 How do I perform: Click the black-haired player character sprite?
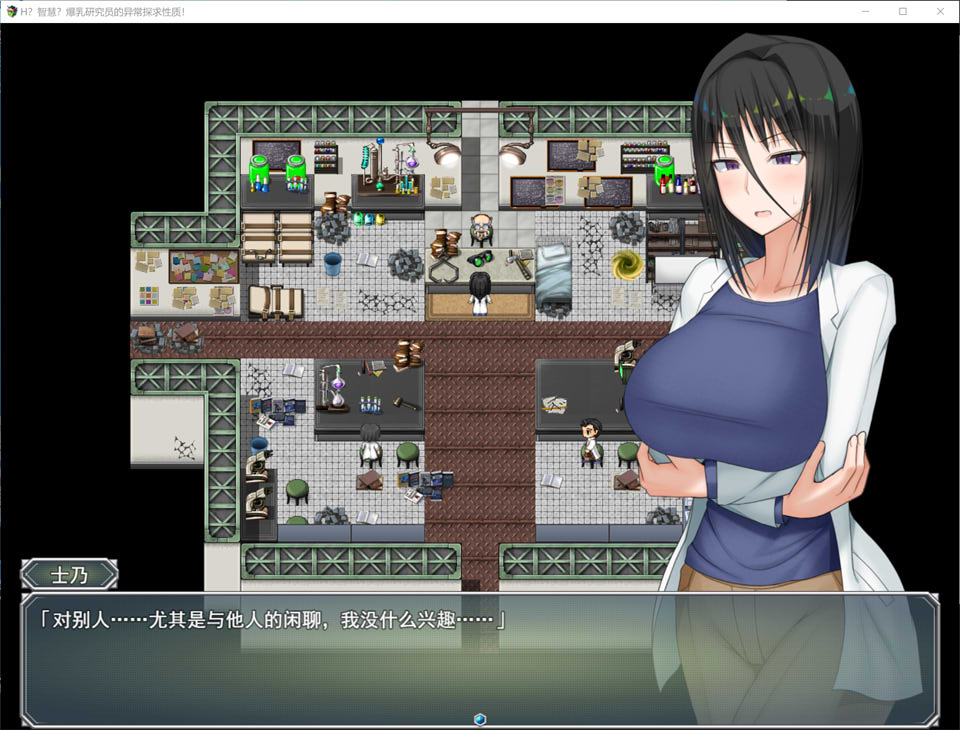coord(483,292)
